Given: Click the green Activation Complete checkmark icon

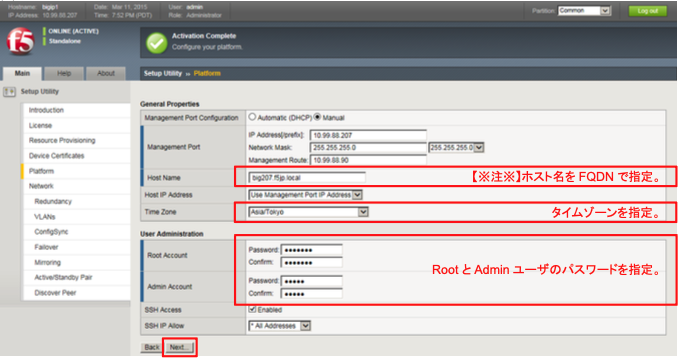Looking at the screenshot, I should [x=157, y=43].
